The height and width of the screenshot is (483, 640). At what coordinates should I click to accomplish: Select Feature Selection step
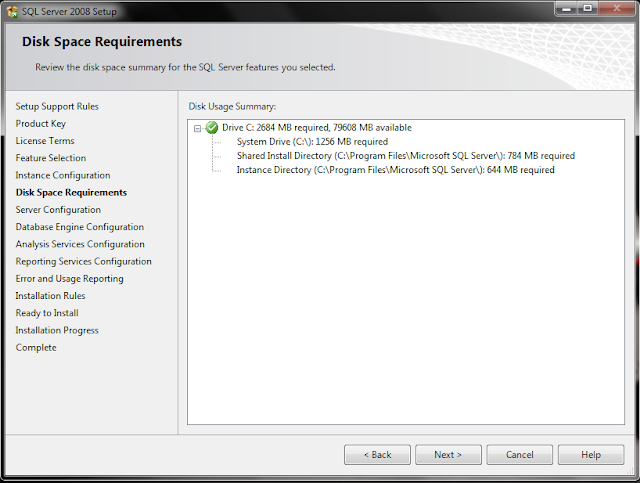tap(51, 158)
